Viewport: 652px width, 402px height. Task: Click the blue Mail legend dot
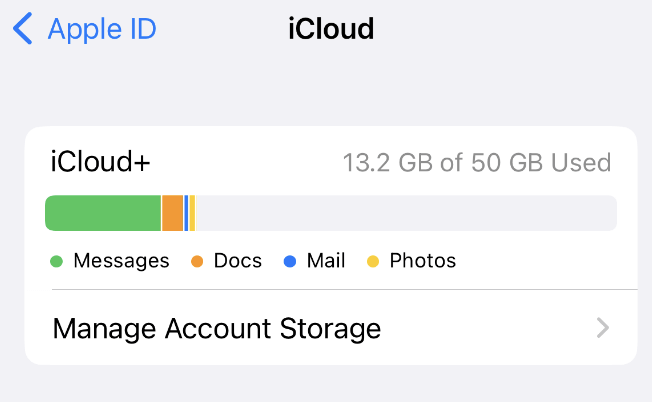coord(289,261)
